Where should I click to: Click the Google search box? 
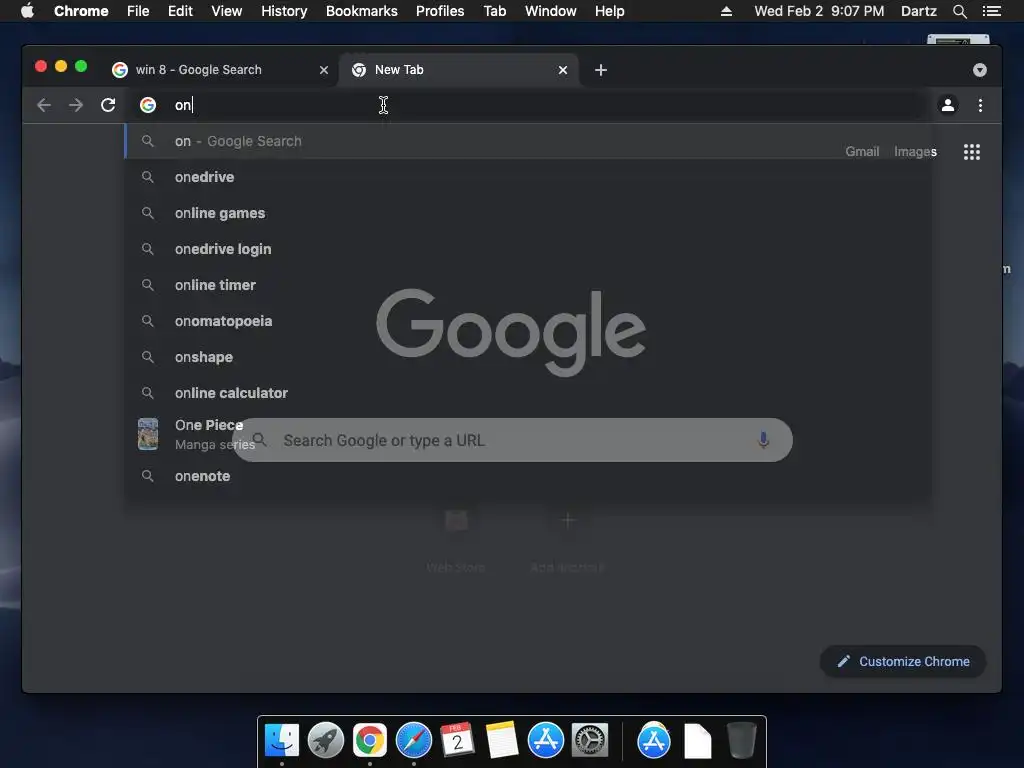[512, 440]
